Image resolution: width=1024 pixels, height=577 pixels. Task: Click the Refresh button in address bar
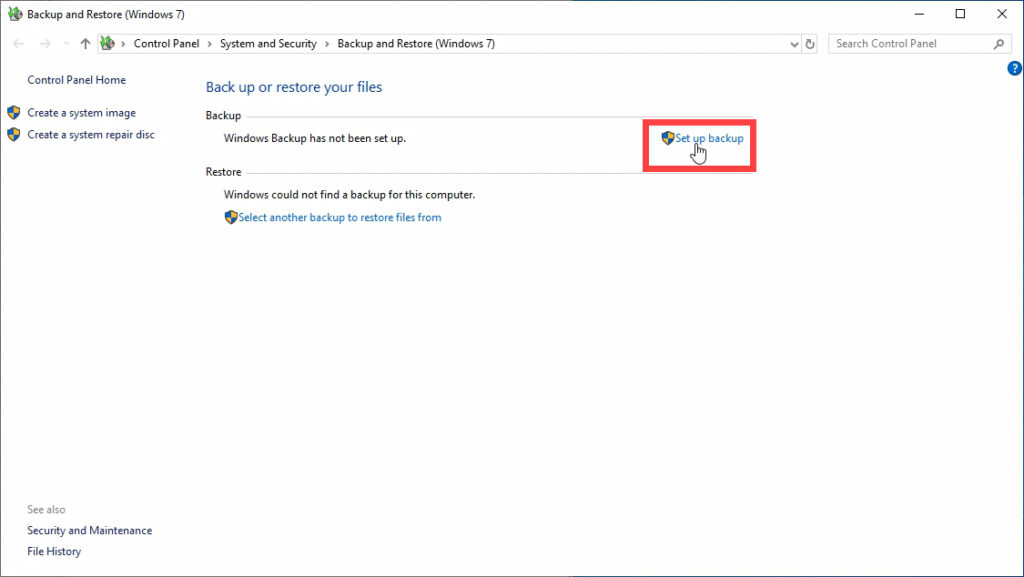coord(810,44)
